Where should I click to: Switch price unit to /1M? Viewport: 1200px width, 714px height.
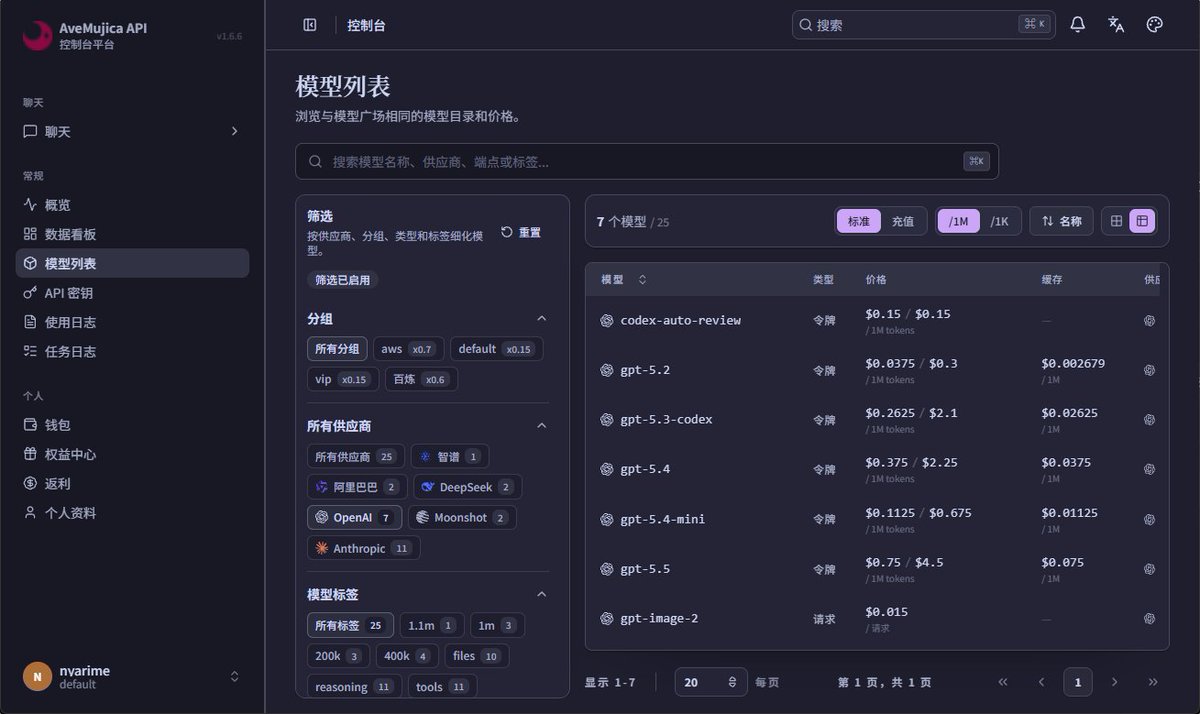(x=959, y=221)
